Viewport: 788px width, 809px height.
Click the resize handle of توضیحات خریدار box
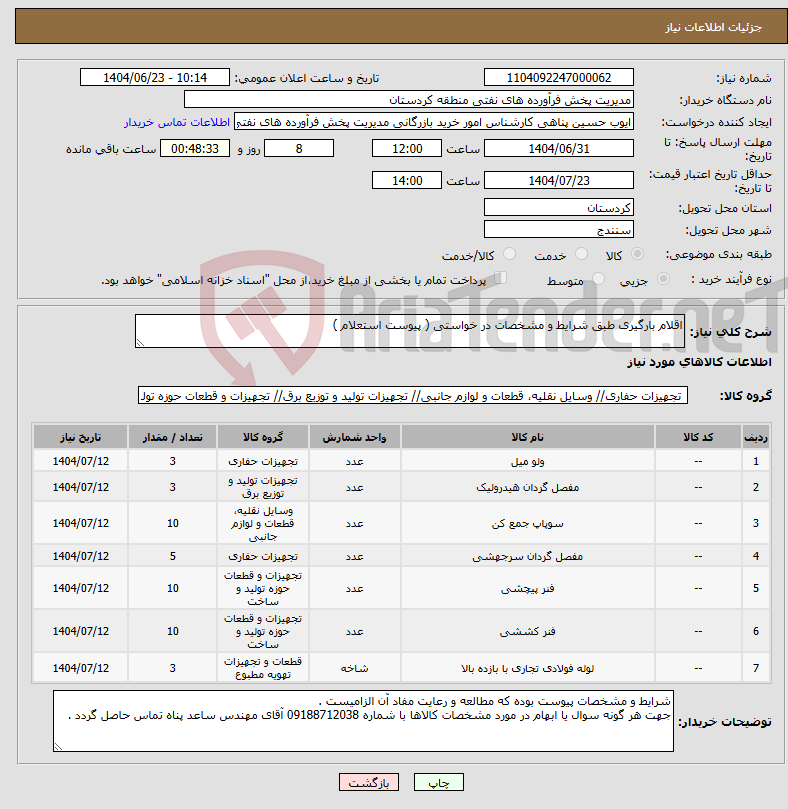click(x=58, y=747)
